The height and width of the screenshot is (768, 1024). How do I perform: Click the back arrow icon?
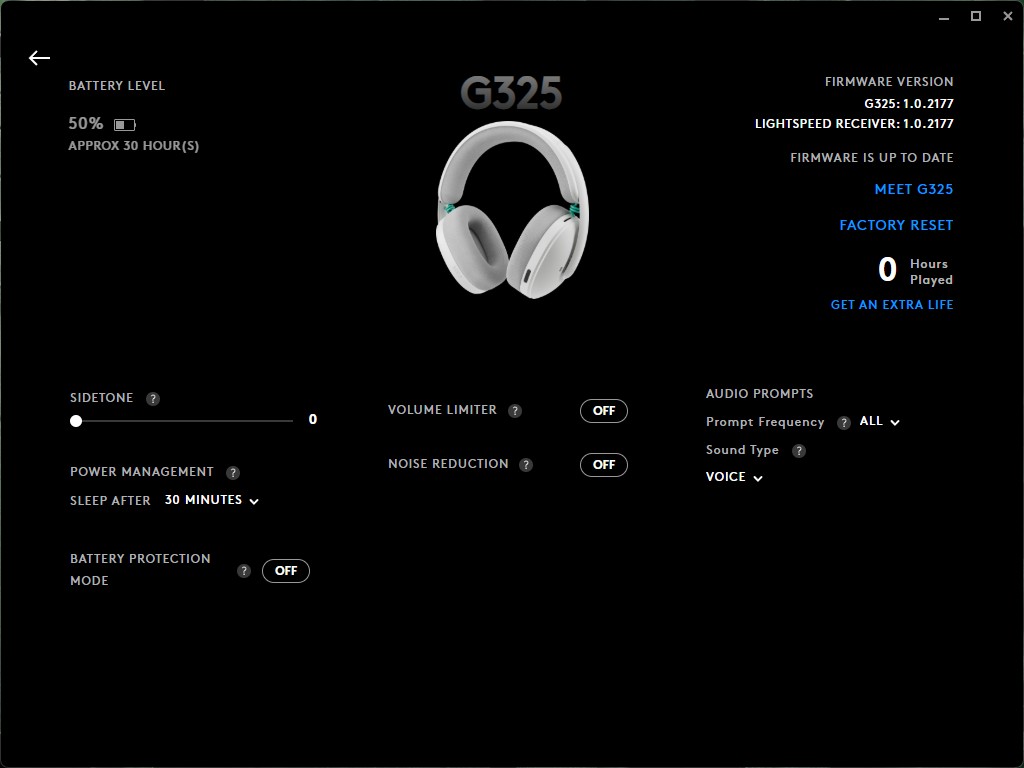coord(39,58)
